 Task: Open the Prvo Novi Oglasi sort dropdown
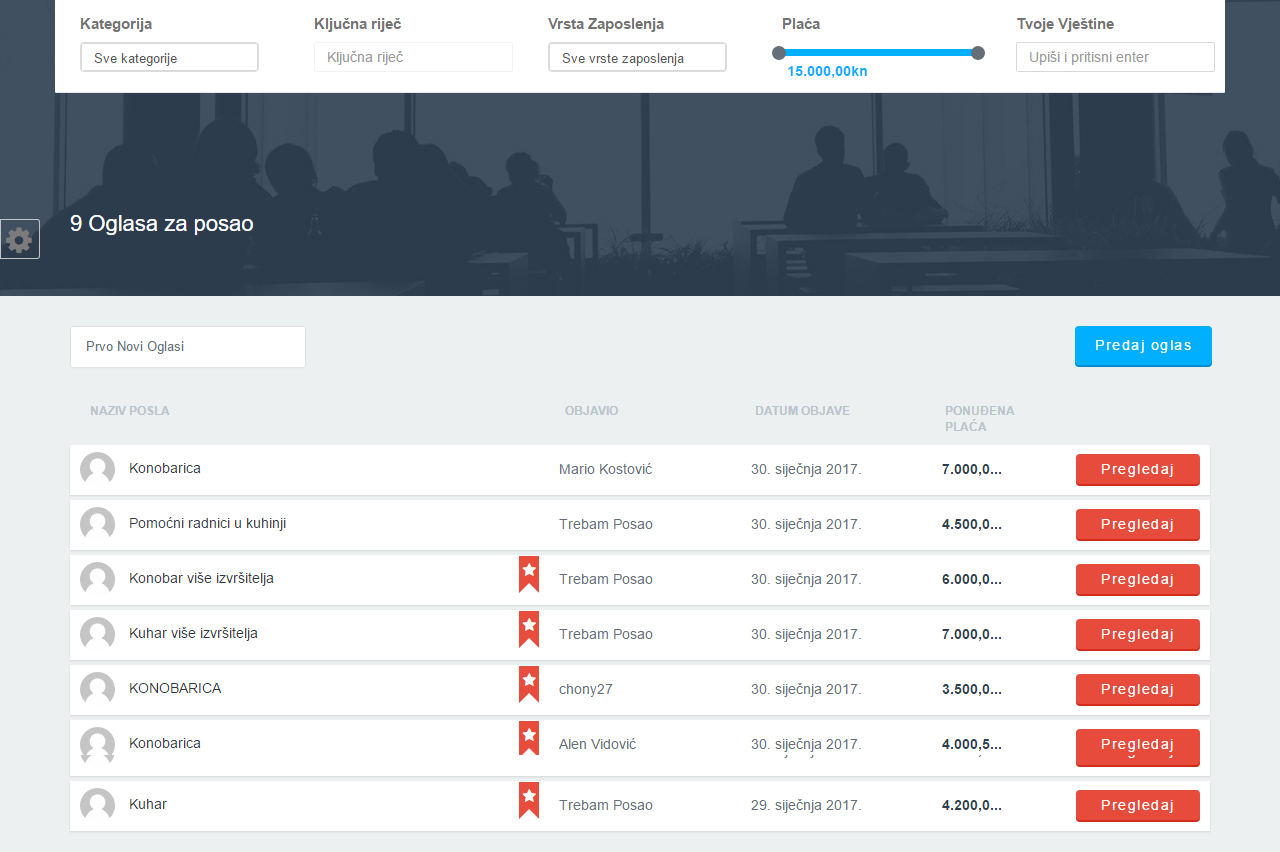188,347
